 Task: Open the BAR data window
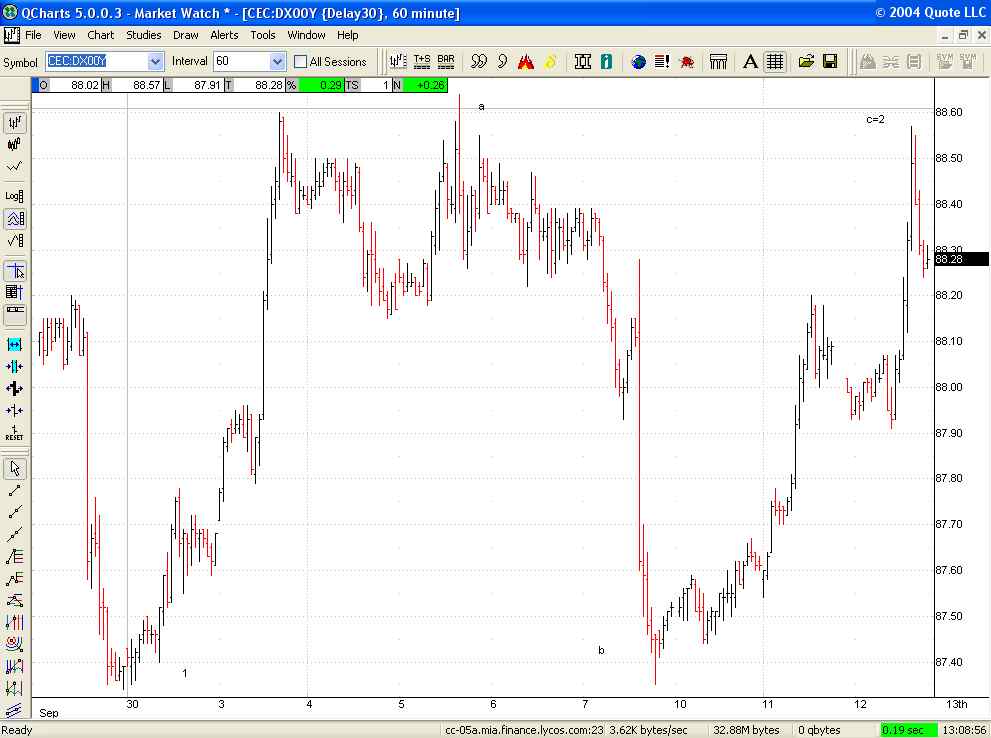446,61
